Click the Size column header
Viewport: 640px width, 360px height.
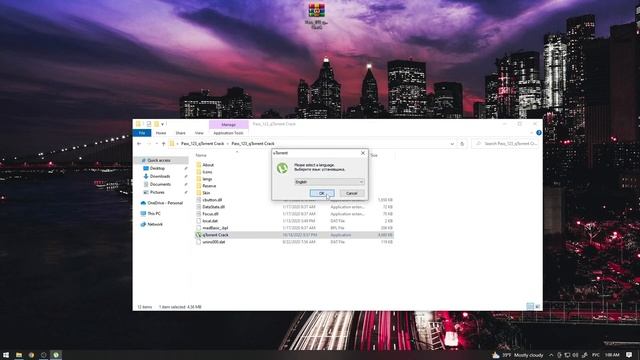click(x=374, y=156)
